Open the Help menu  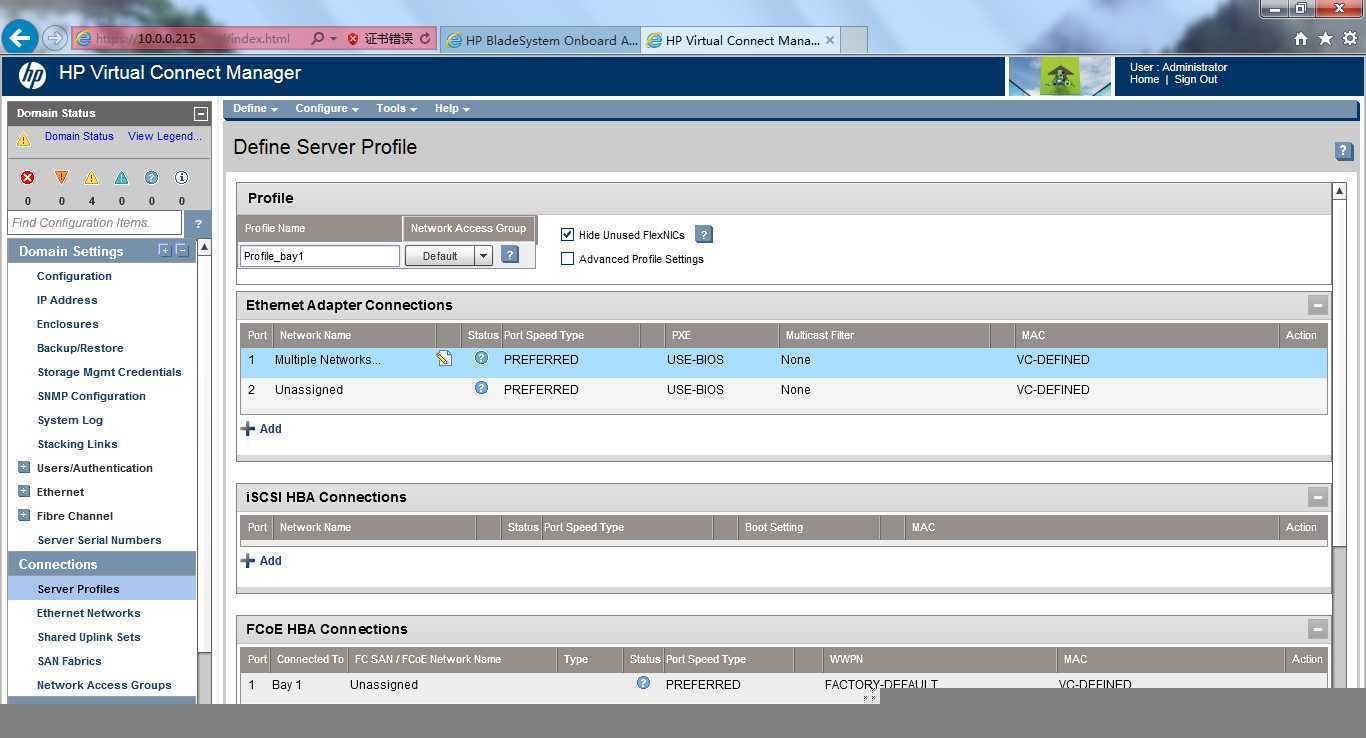click(452, 108)
